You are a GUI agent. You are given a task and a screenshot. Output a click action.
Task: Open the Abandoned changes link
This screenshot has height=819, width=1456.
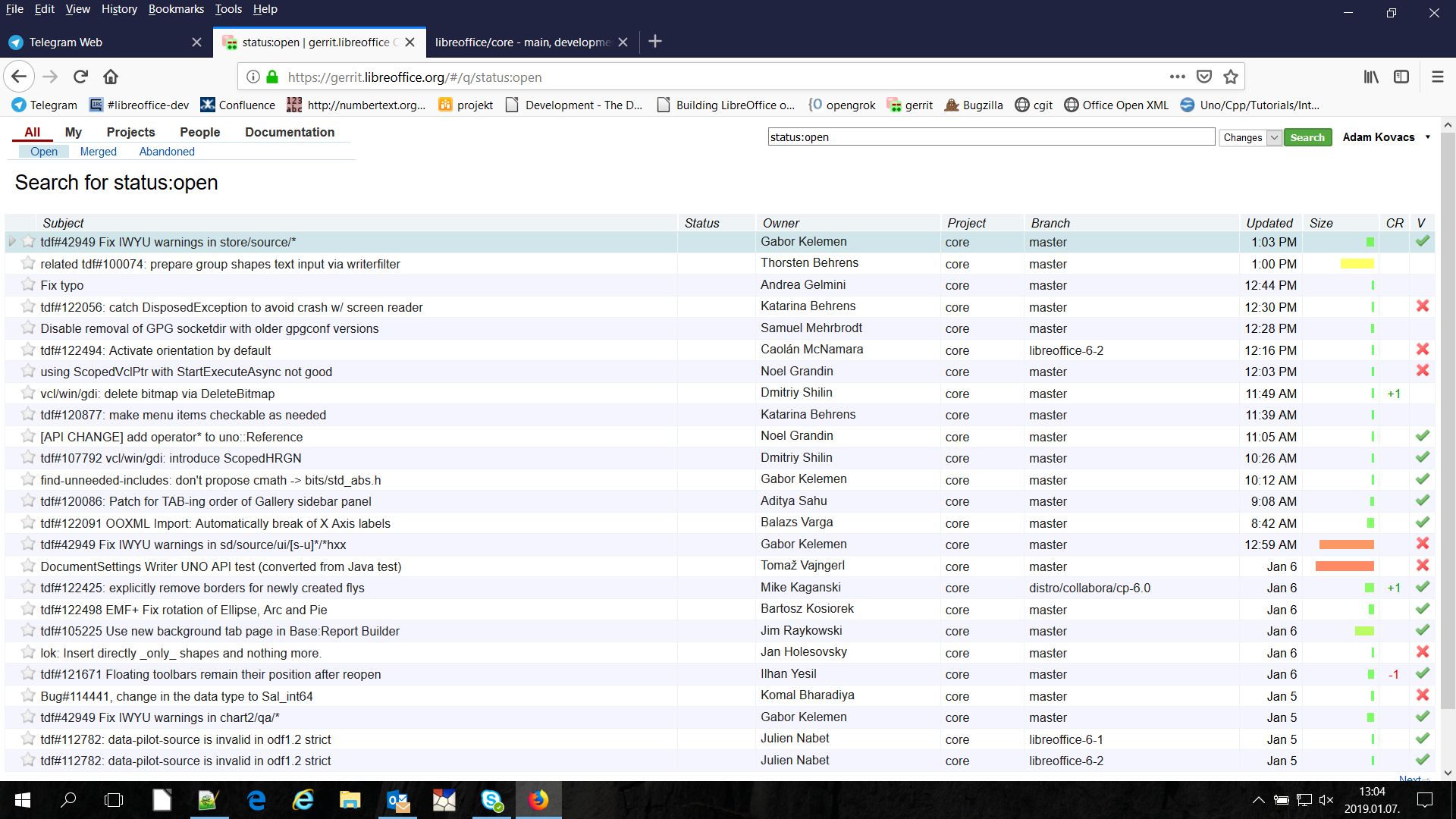pyautogui.click(x=167, y=152)
